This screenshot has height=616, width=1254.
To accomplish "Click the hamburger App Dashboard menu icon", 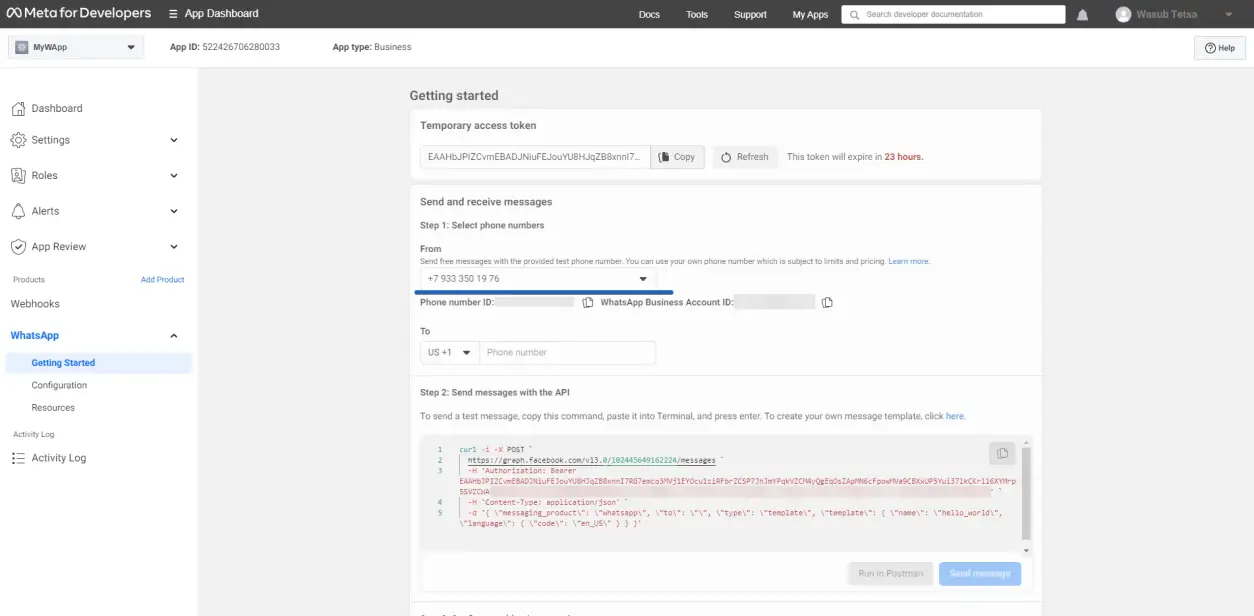I will coord(174,14).
